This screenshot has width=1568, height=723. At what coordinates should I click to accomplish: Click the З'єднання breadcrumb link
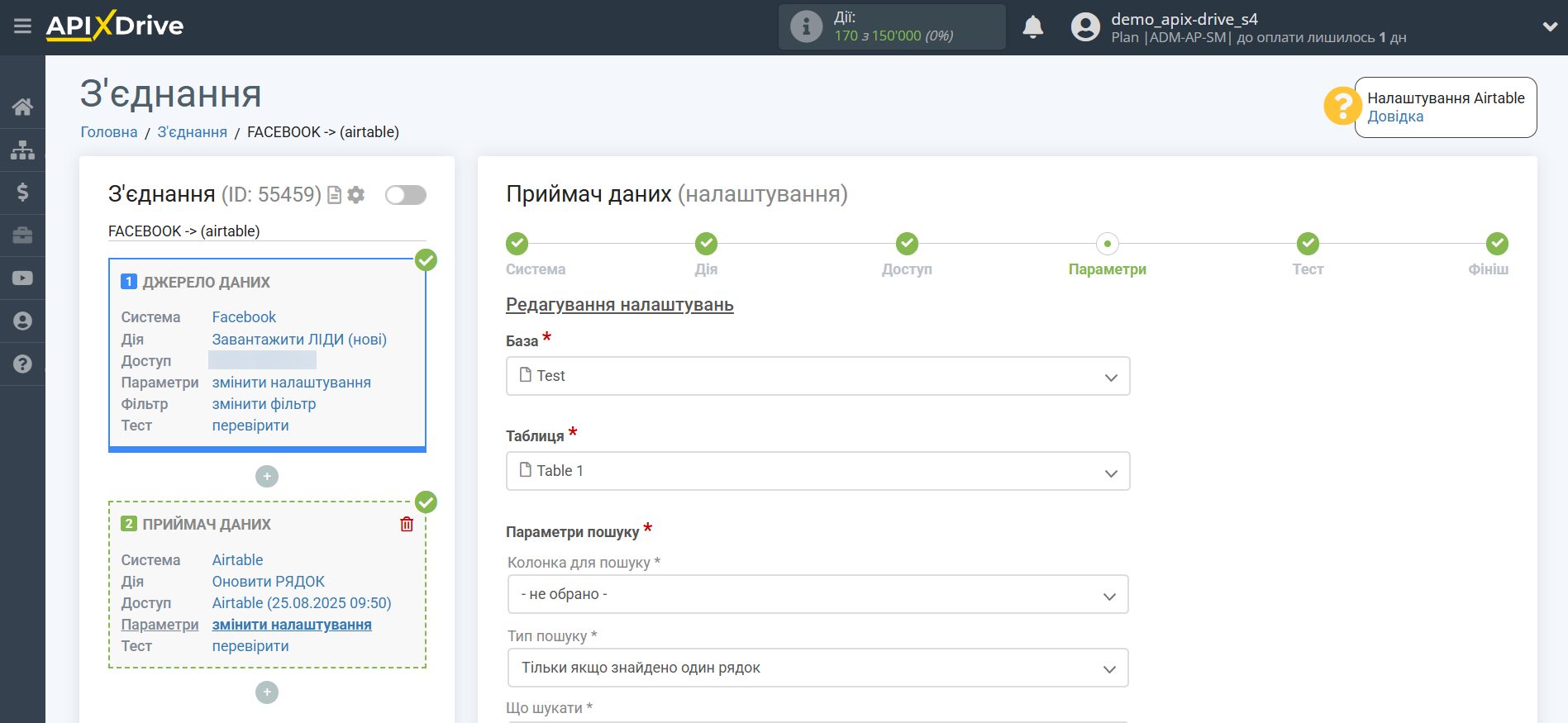tap(192, 132)
